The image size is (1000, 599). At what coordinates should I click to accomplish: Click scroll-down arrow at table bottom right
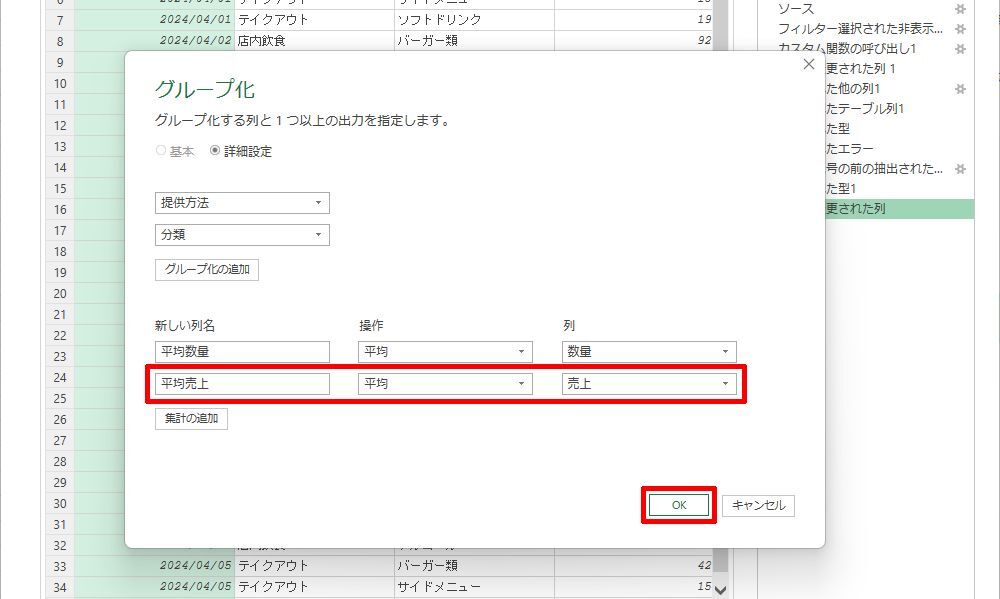720,589
